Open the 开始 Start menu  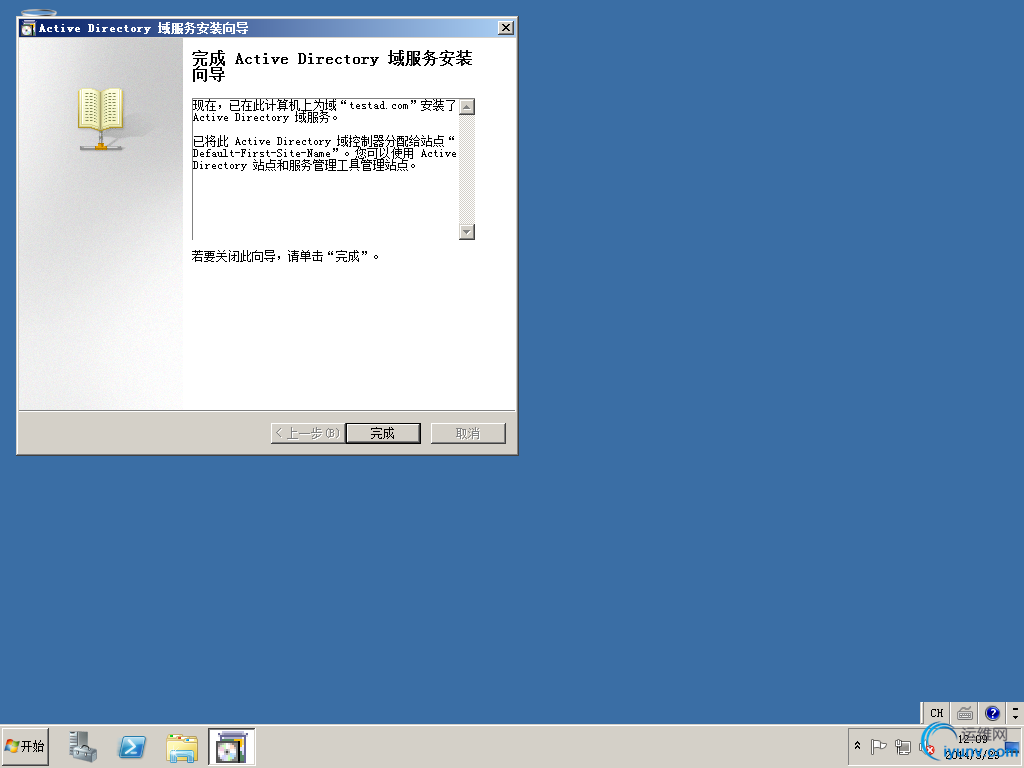click(25, 746)
